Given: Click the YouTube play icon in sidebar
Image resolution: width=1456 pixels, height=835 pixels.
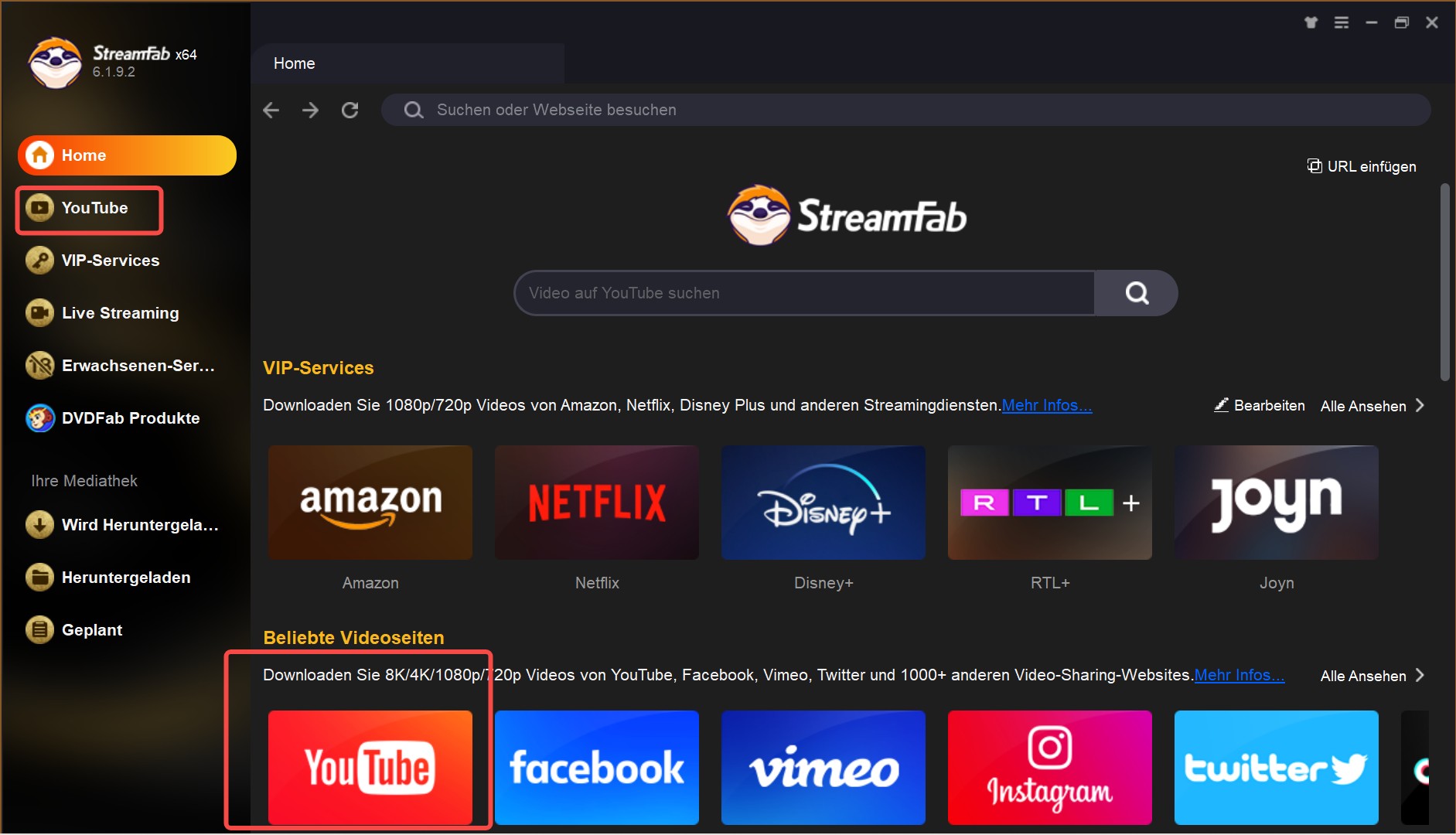Looking at the screenshot, I should coord(39,208).
